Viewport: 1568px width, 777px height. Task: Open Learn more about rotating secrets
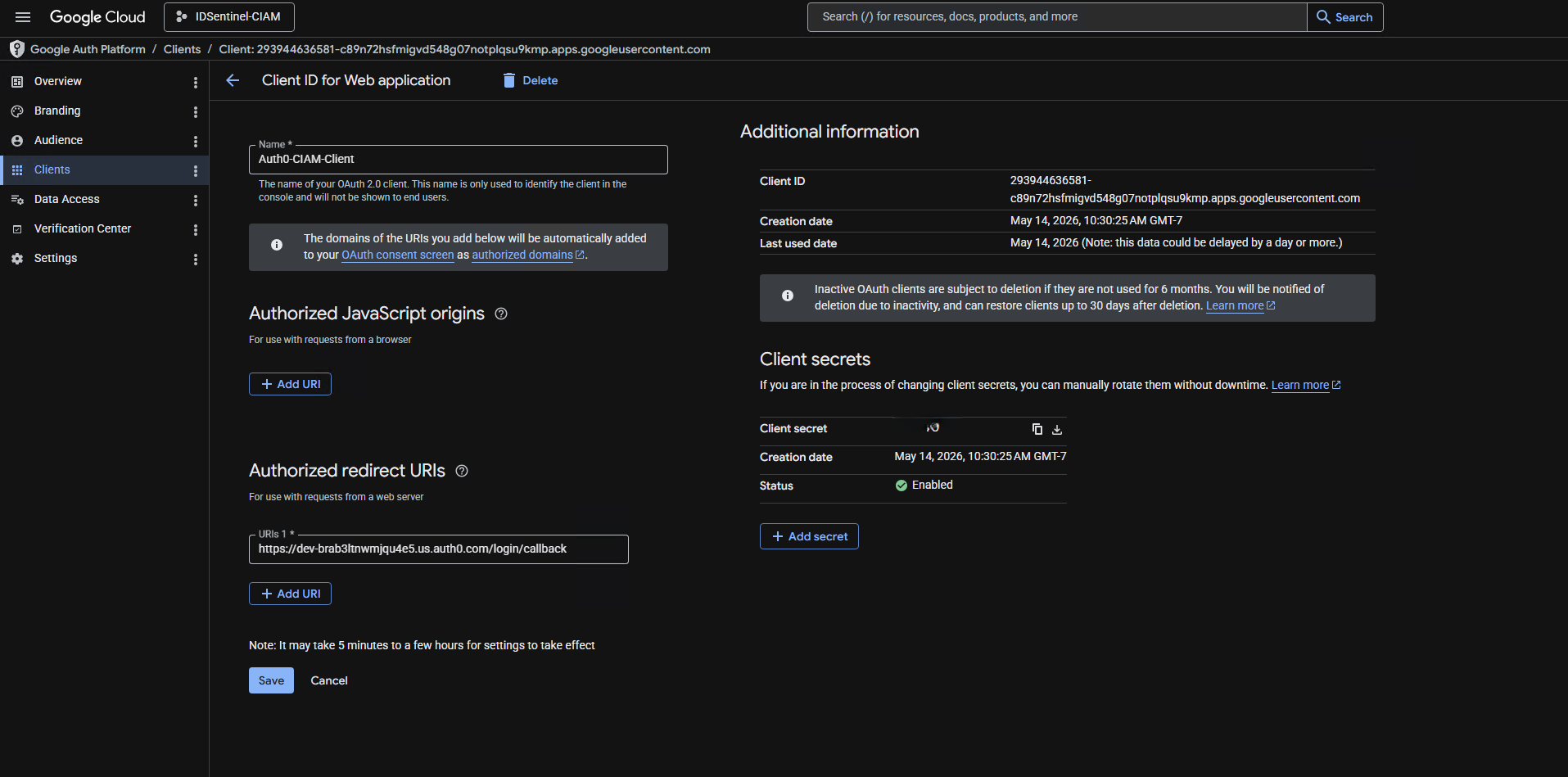pos(1306,385)
